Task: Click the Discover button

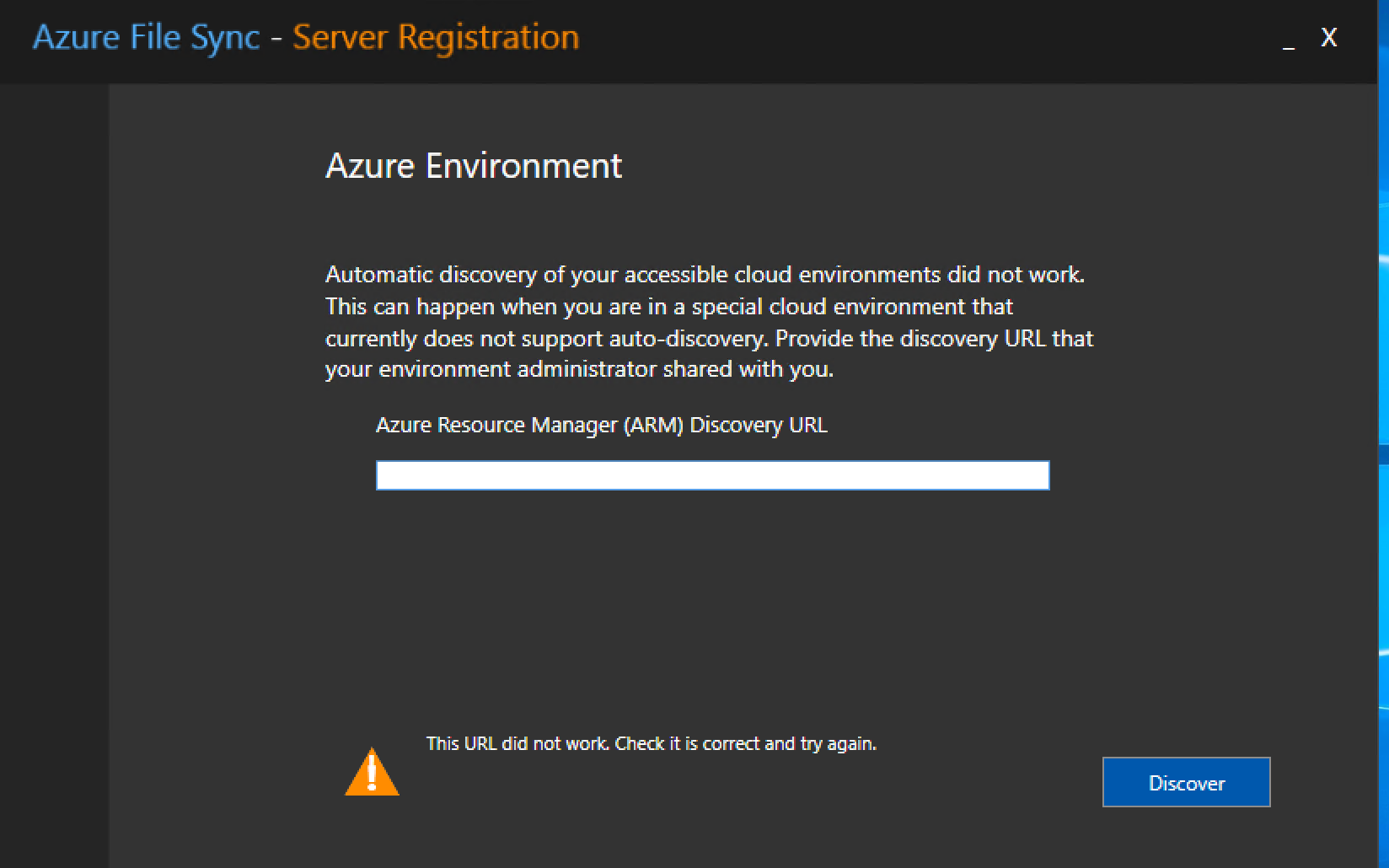Action: tap(1186, 782)
